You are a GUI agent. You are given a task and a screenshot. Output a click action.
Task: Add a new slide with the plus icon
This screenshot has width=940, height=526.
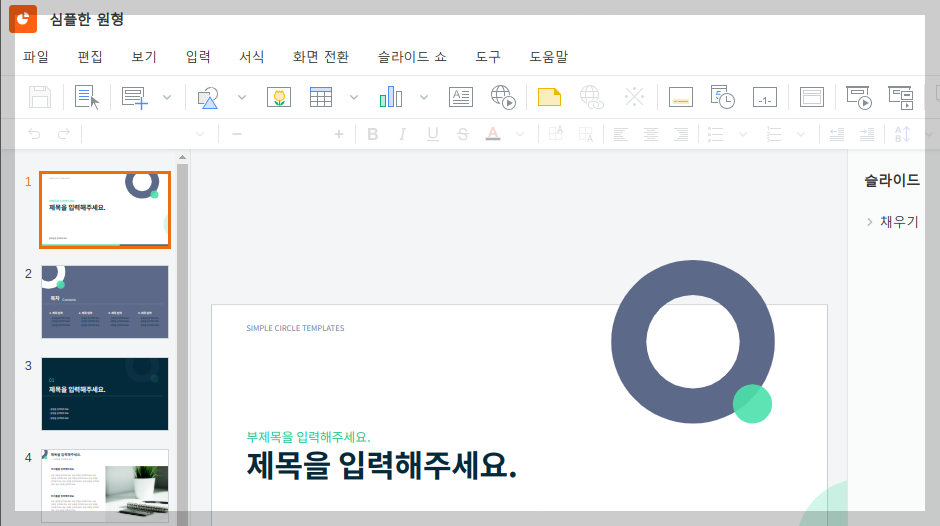click(x=134, y=97)
